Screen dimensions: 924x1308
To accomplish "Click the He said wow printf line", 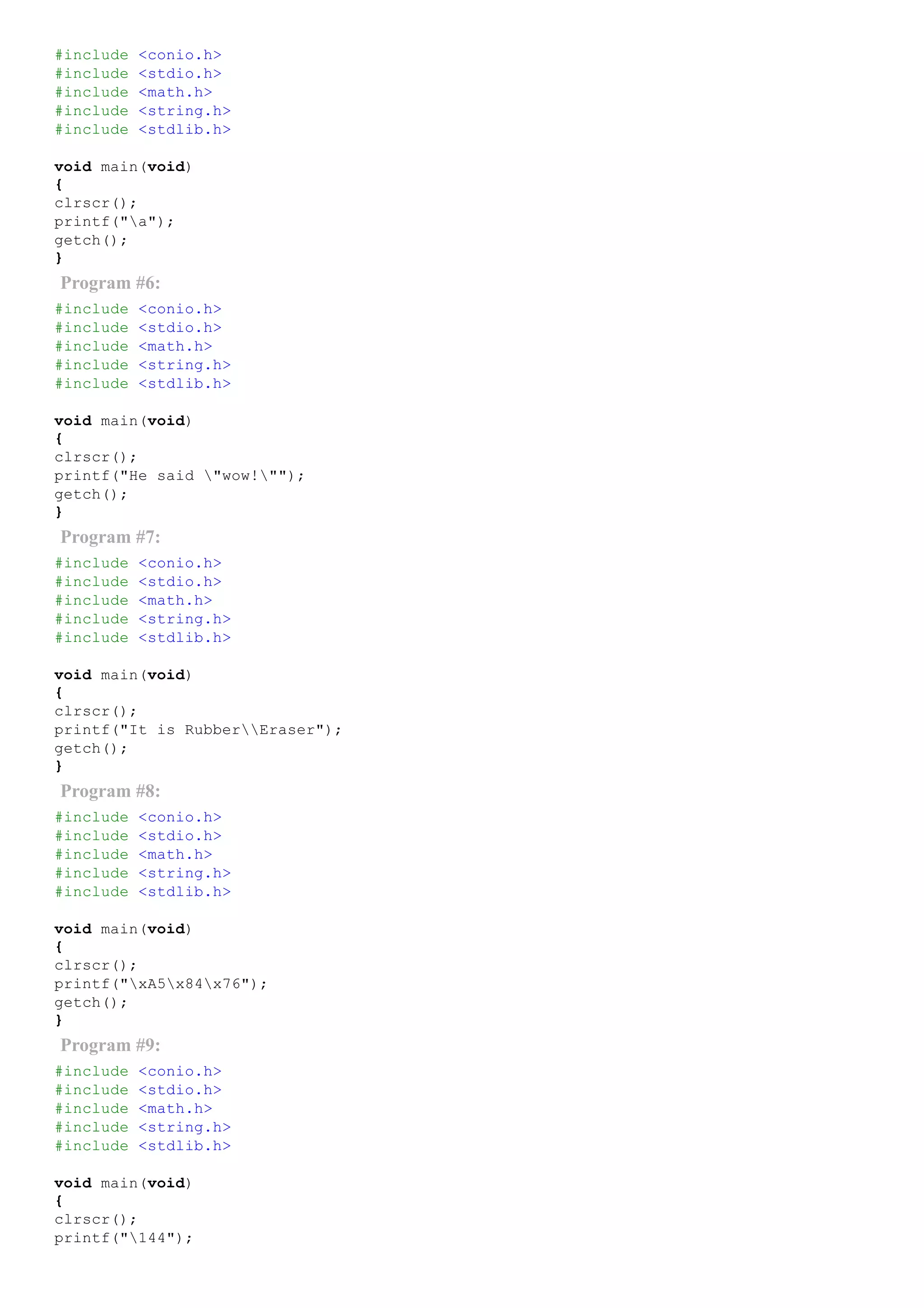I will 179,476.
